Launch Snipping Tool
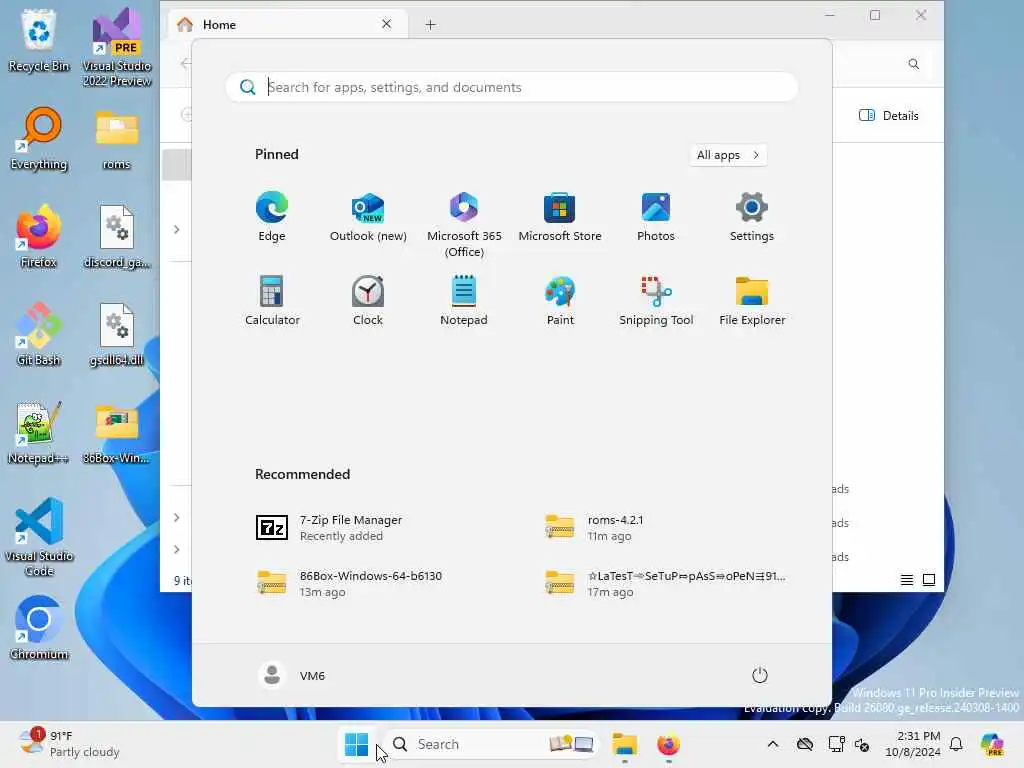1024x768 pixels. [656, 300]
